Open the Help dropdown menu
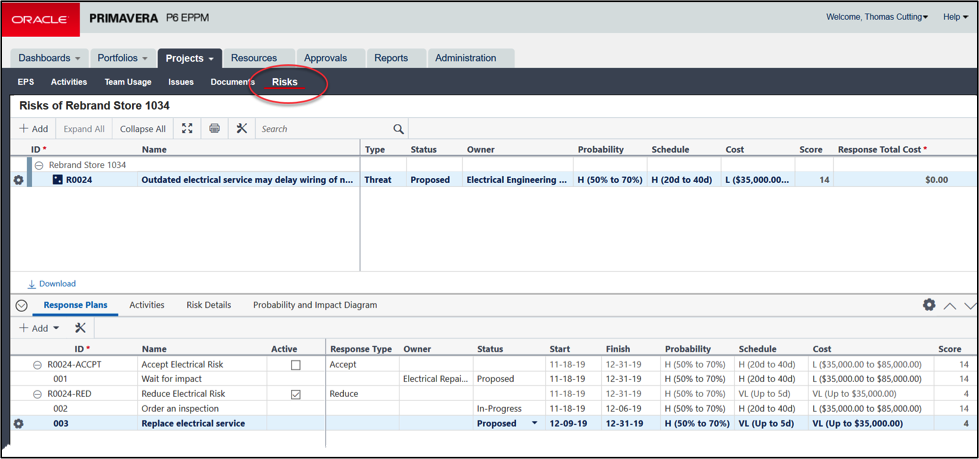Screen dimensions: 979x459 pos(955,17)
